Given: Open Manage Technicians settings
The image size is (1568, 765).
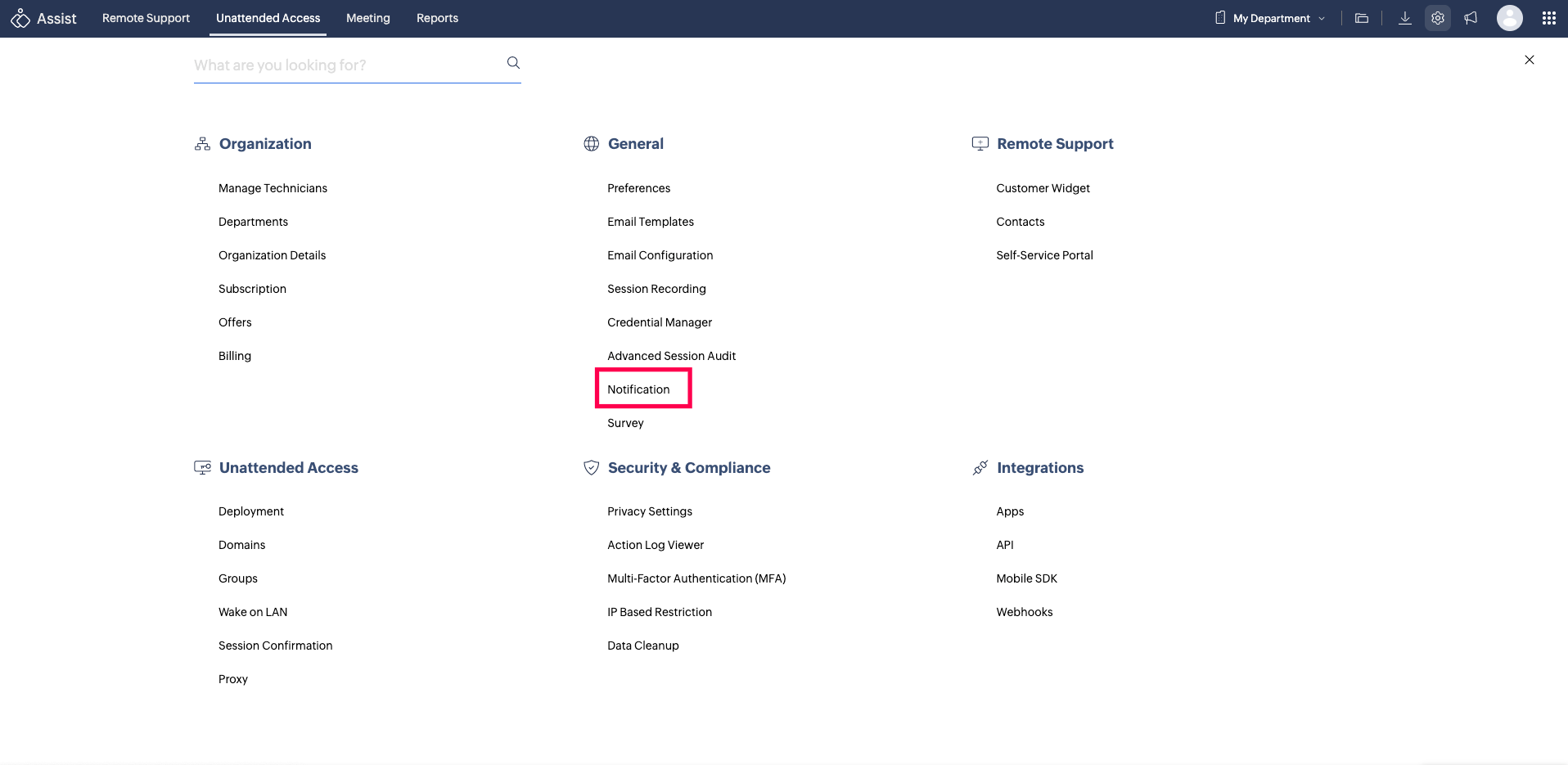Looking at the screenshot, I should click(273, 188).
